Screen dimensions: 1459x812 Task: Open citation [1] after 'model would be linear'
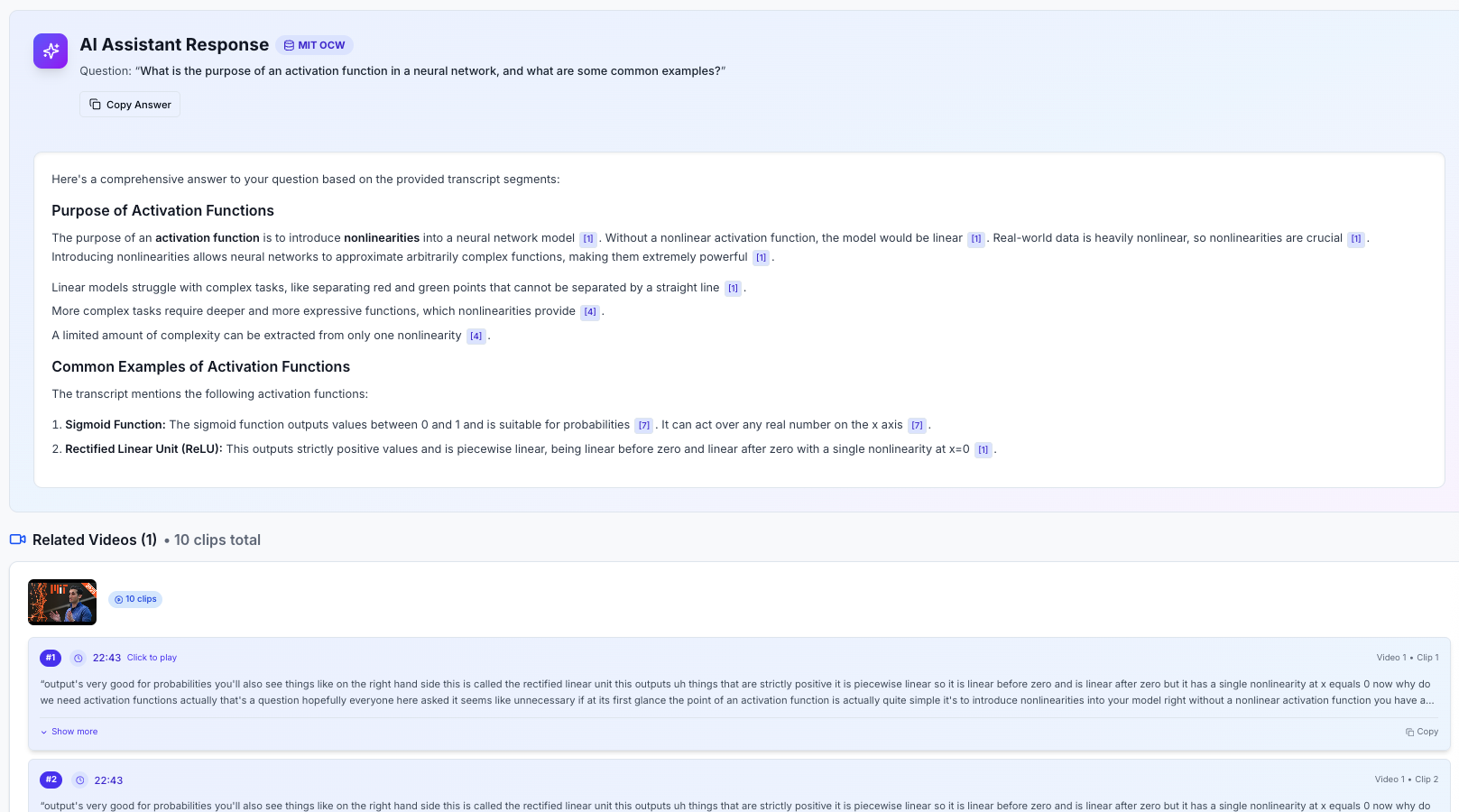pos(976,239)
